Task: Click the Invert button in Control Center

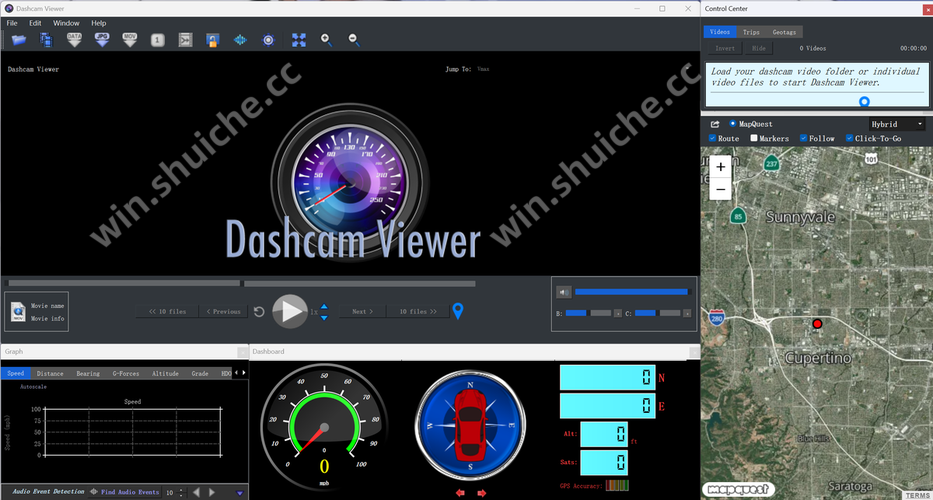Action: coord(725,48)
